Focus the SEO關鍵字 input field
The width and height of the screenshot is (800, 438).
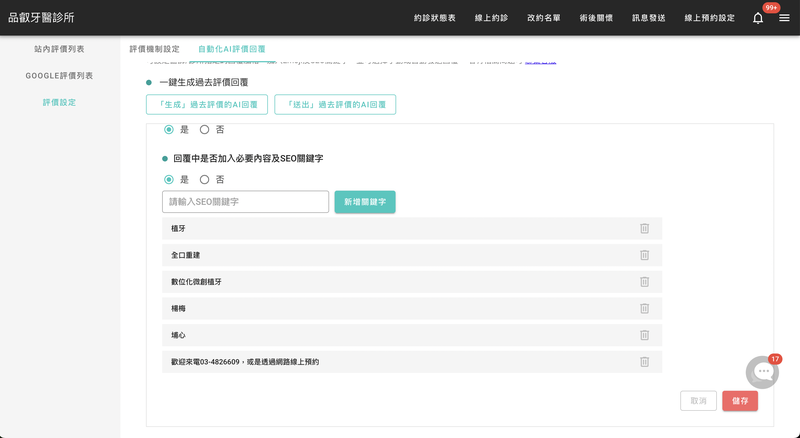245,202
